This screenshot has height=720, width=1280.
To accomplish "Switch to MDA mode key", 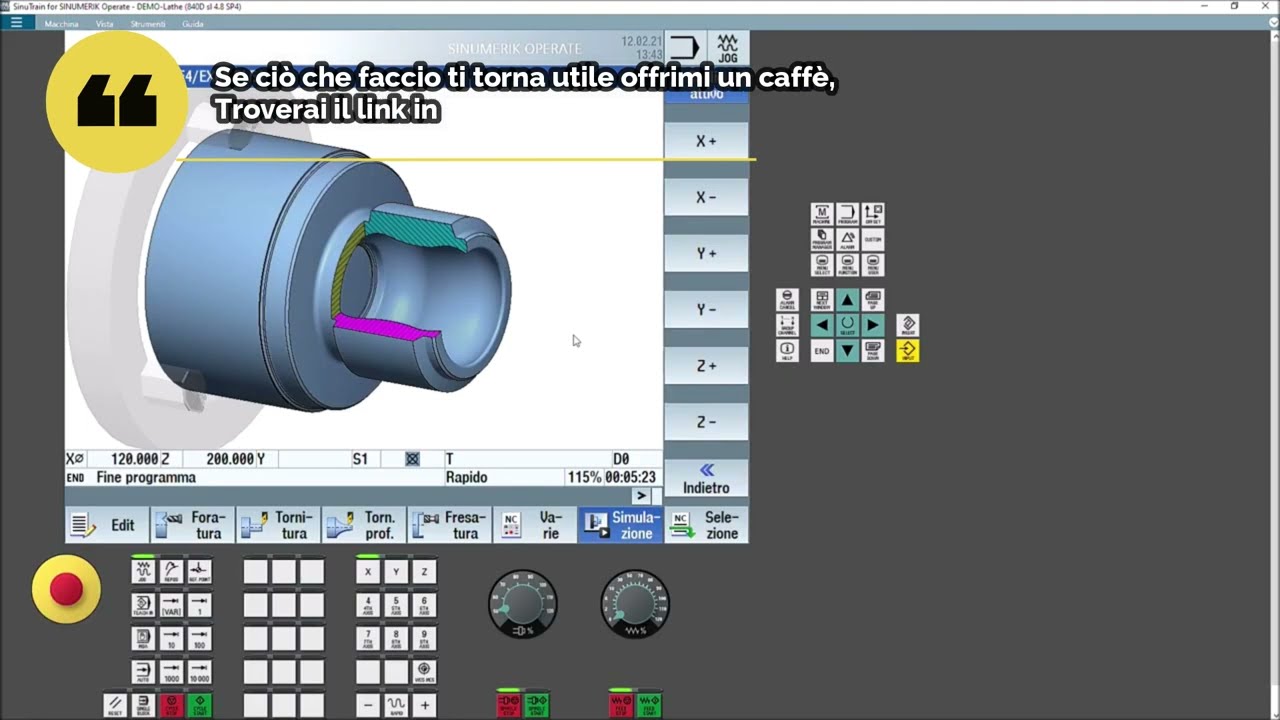I will click(143, 638).
